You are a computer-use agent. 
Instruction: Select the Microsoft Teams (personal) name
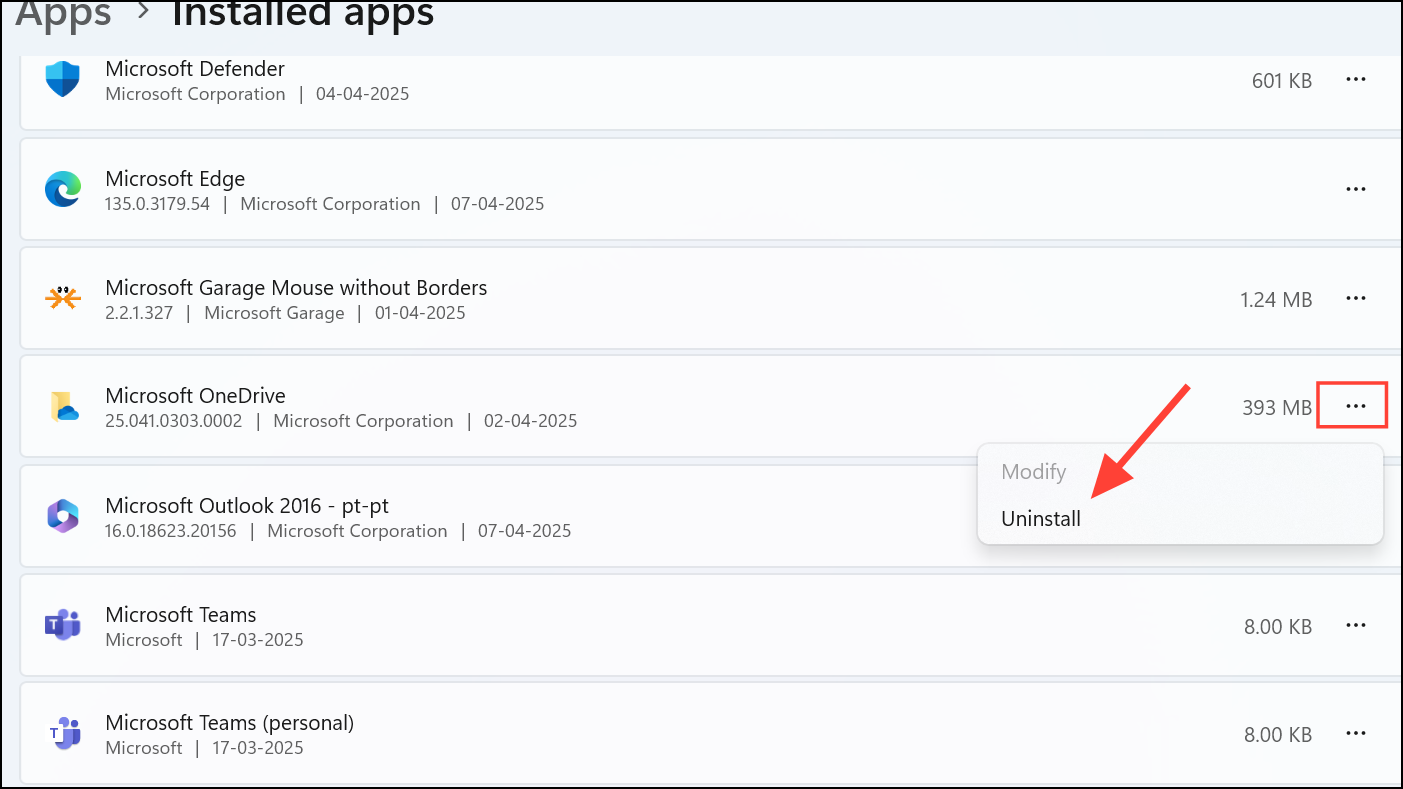(230, 723)
